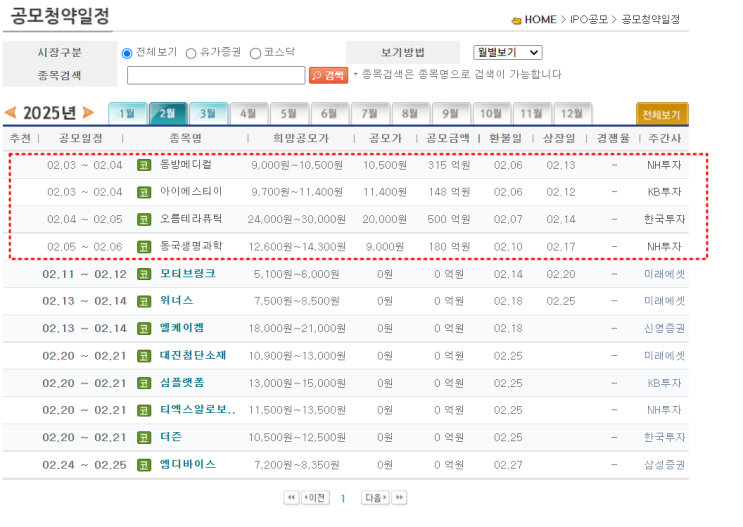This screenshot has width=743, height=527.
Task: Jump to first page with double-left arrow
Action: [x=291, y=498]
